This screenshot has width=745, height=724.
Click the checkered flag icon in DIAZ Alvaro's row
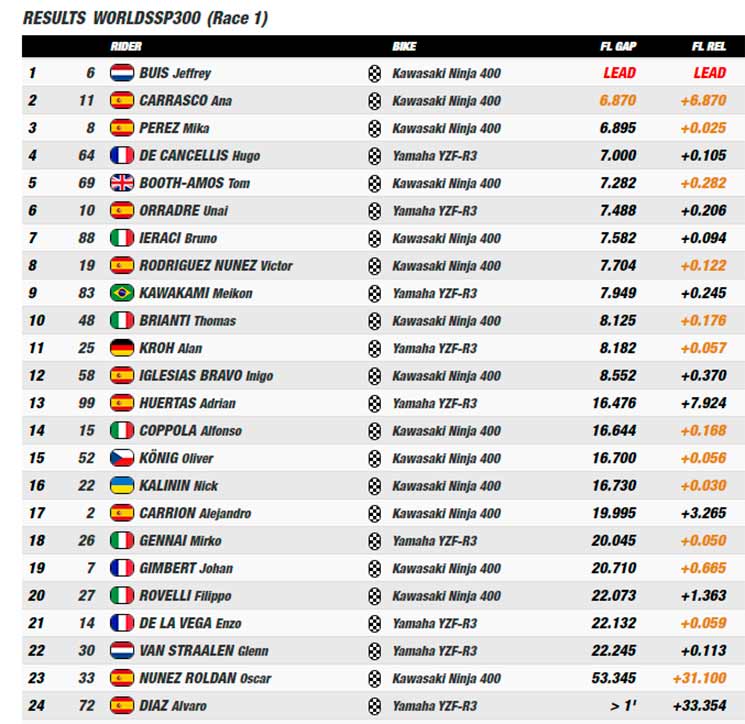click(x=374, y=706)
